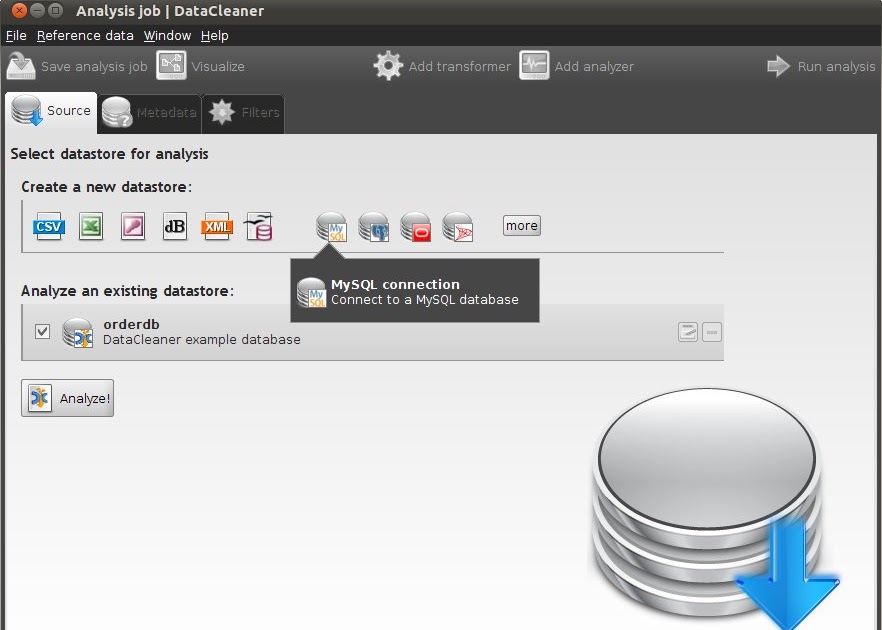Run the analysis
The height and width of the screenshot is (630, 882).
pos(821,66)
